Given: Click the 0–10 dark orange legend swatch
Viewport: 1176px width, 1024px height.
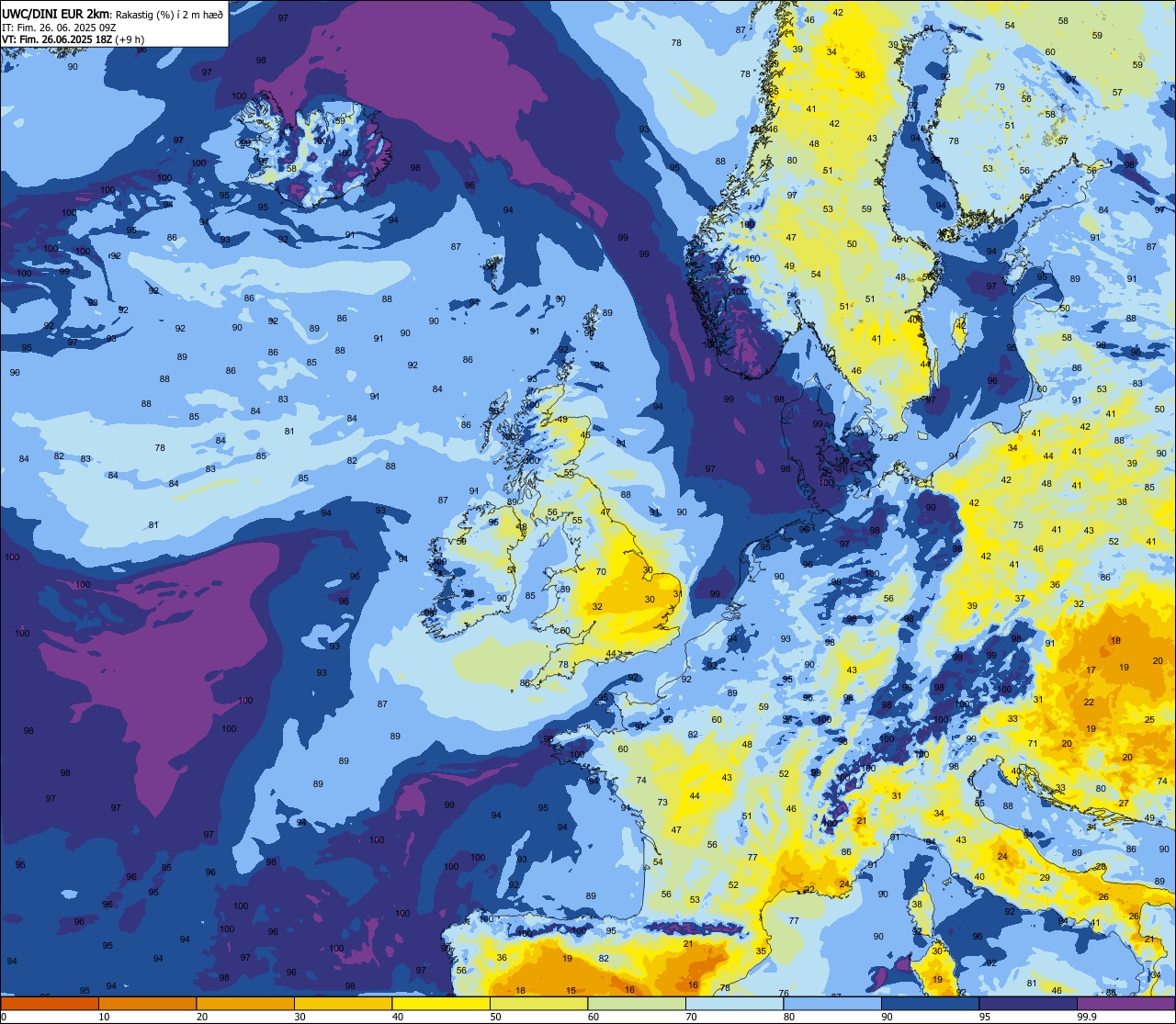Looking at the screenshot, I should coord(50,1003).
